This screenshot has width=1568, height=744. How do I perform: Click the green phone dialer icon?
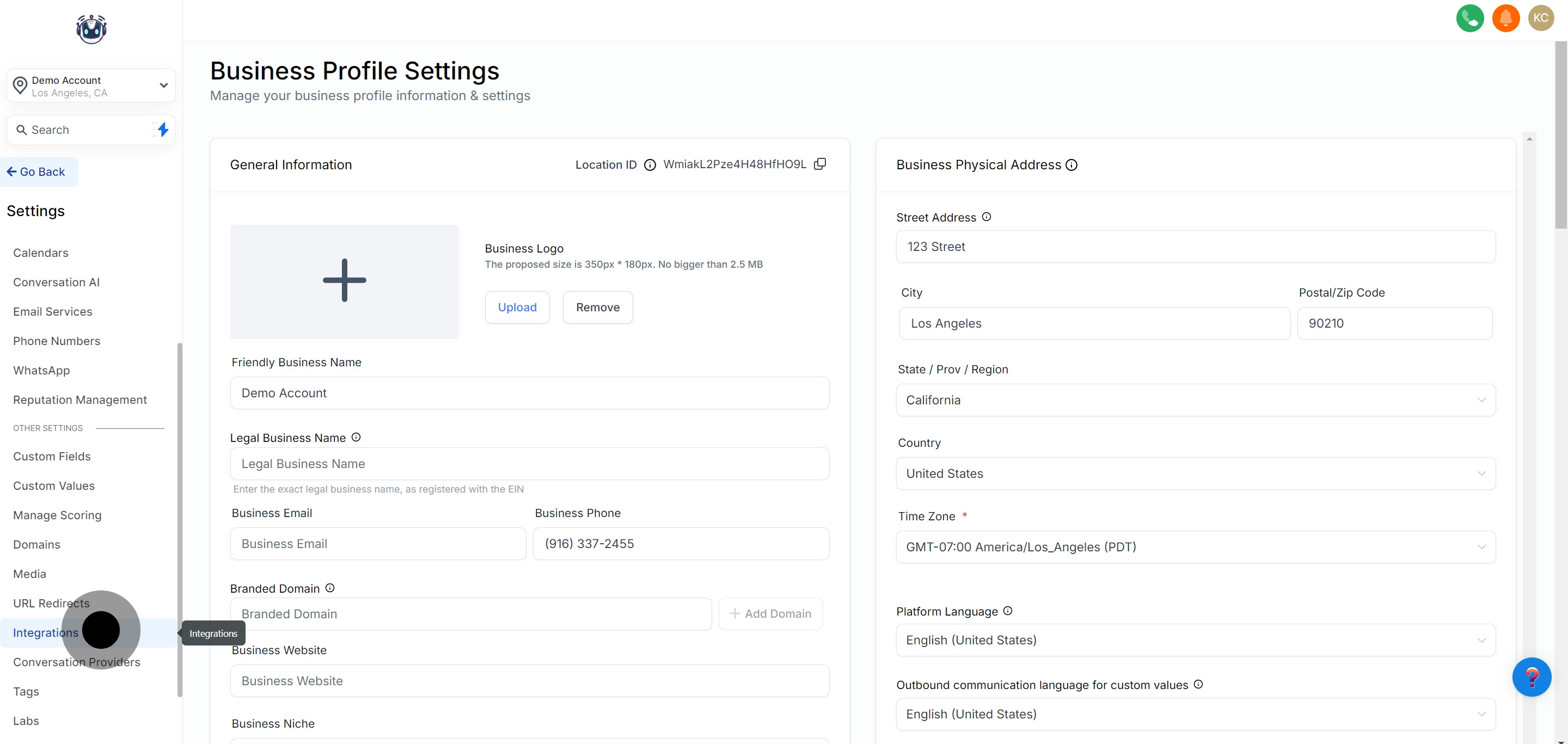coord(1469,19)
